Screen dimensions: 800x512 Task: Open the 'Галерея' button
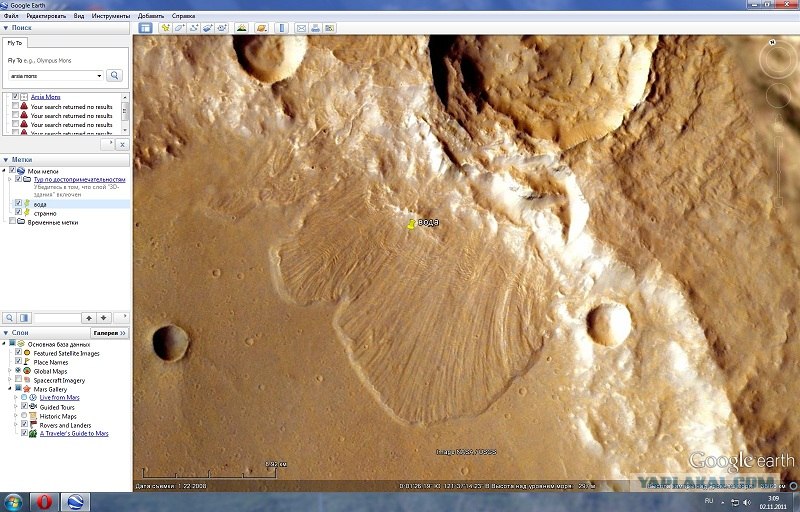click(110, 333)
